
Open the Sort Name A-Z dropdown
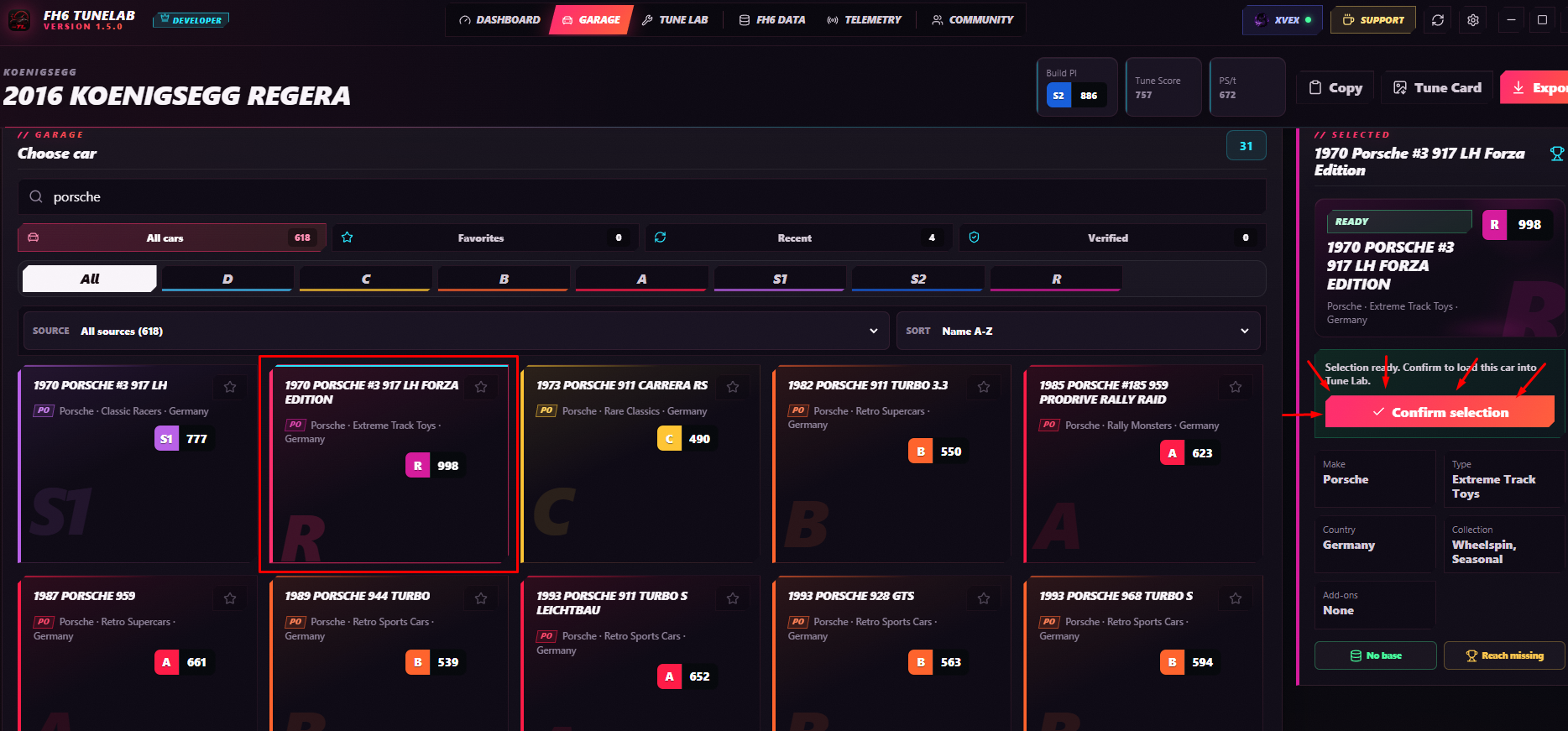coord(1078,331)
